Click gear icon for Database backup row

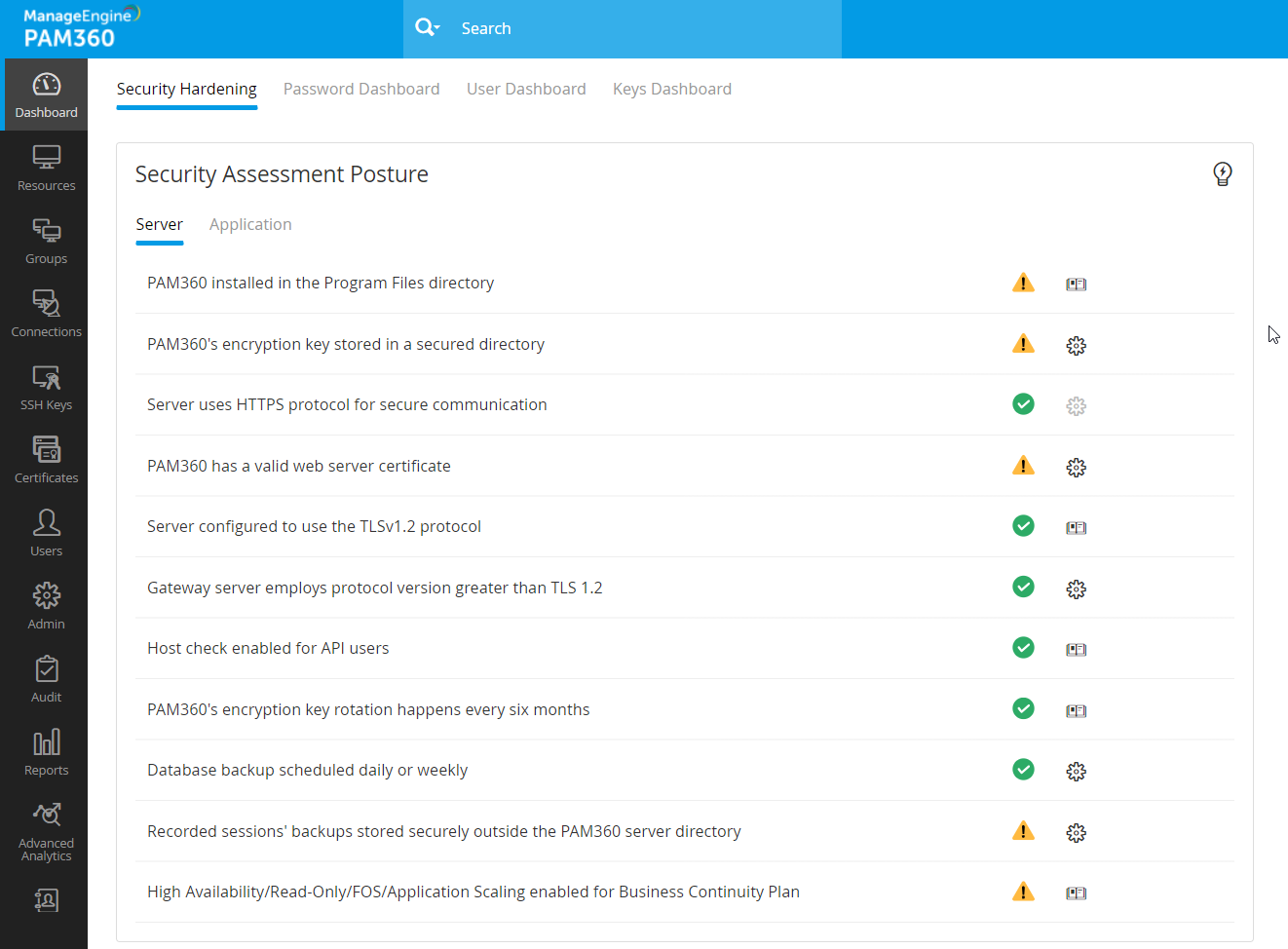click(1076, 772)
